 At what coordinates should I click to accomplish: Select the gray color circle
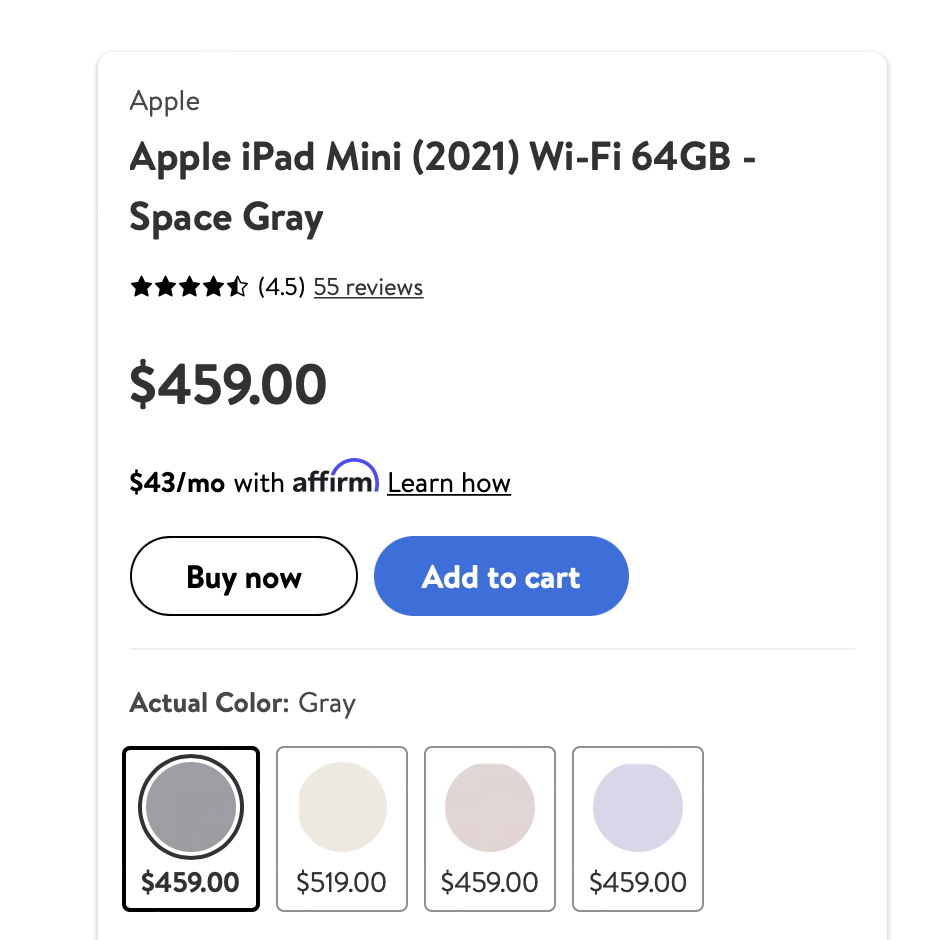pyautogui.click(x=190, y=806)
